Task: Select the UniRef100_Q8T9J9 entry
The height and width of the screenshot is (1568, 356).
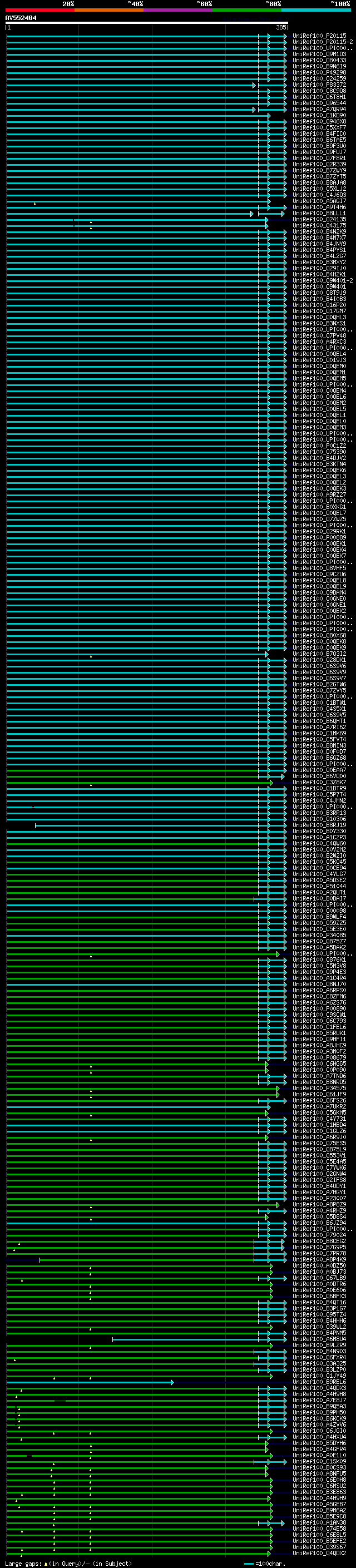Action: coord(319,293)
